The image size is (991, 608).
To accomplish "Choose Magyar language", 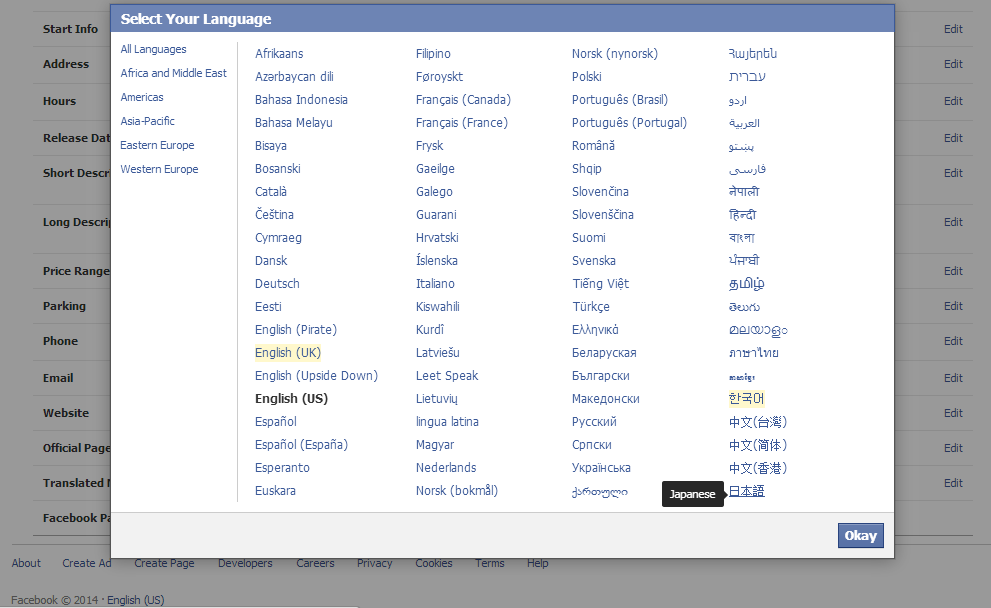I will [435, 445].
